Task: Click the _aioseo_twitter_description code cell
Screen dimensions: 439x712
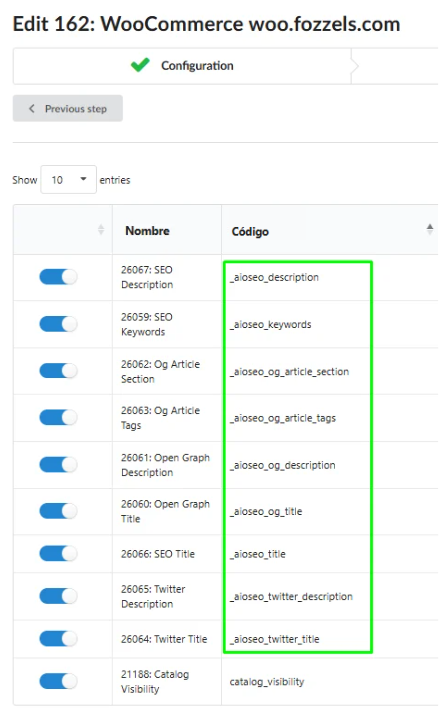Action: click(291, 596)
